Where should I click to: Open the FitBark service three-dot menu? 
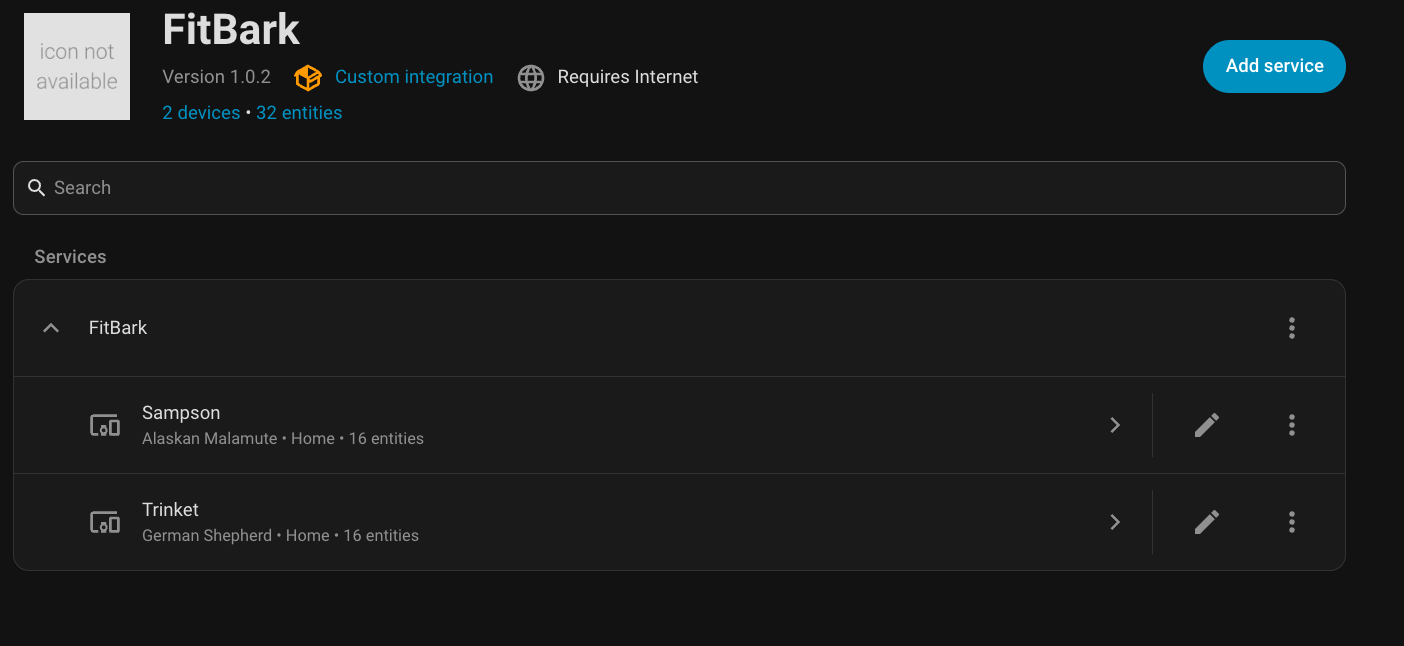[1292, 328]
